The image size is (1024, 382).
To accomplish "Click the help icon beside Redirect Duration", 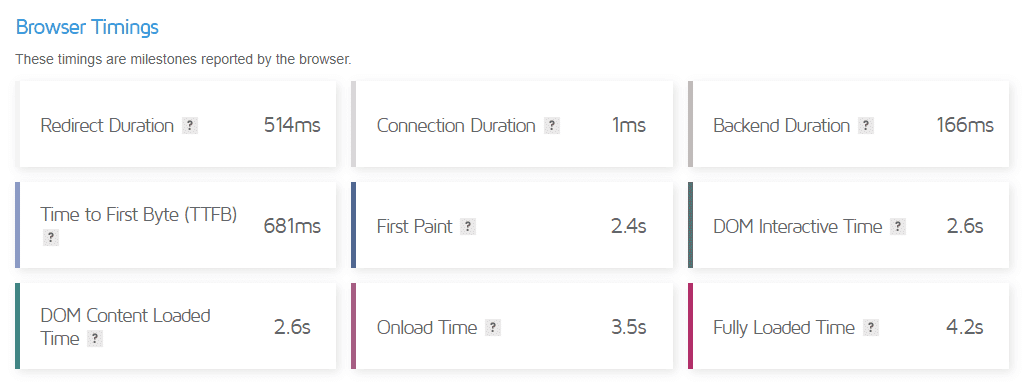I will tap(189, 126).
